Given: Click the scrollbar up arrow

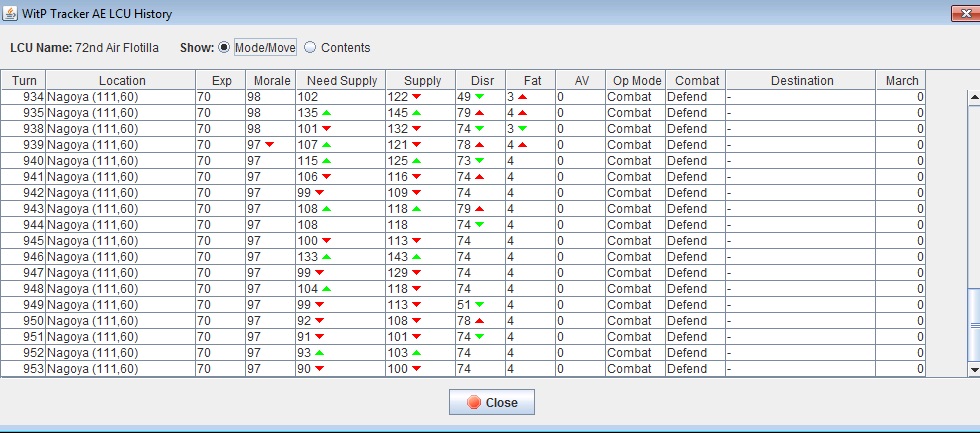Looking at the screenshot, I should coord(973,96).
